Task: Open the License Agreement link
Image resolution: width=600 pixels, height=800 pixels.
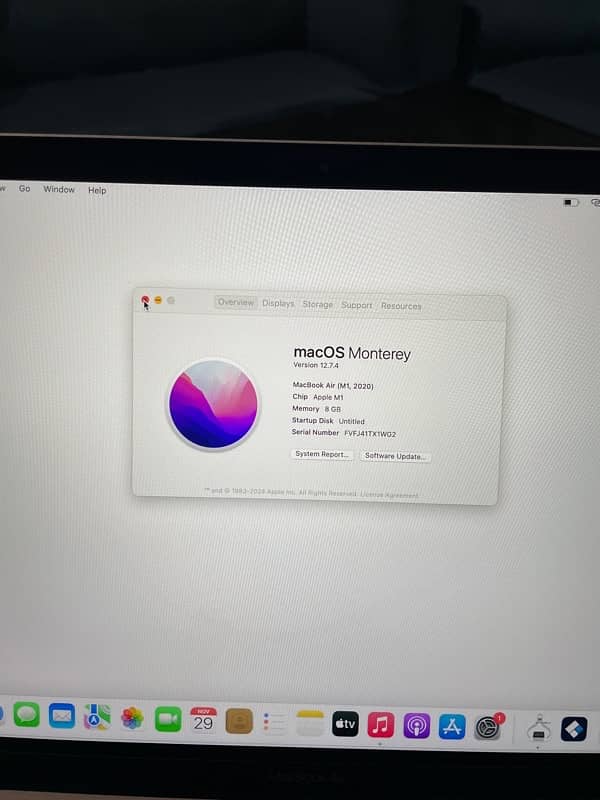Action: (389, 495)
